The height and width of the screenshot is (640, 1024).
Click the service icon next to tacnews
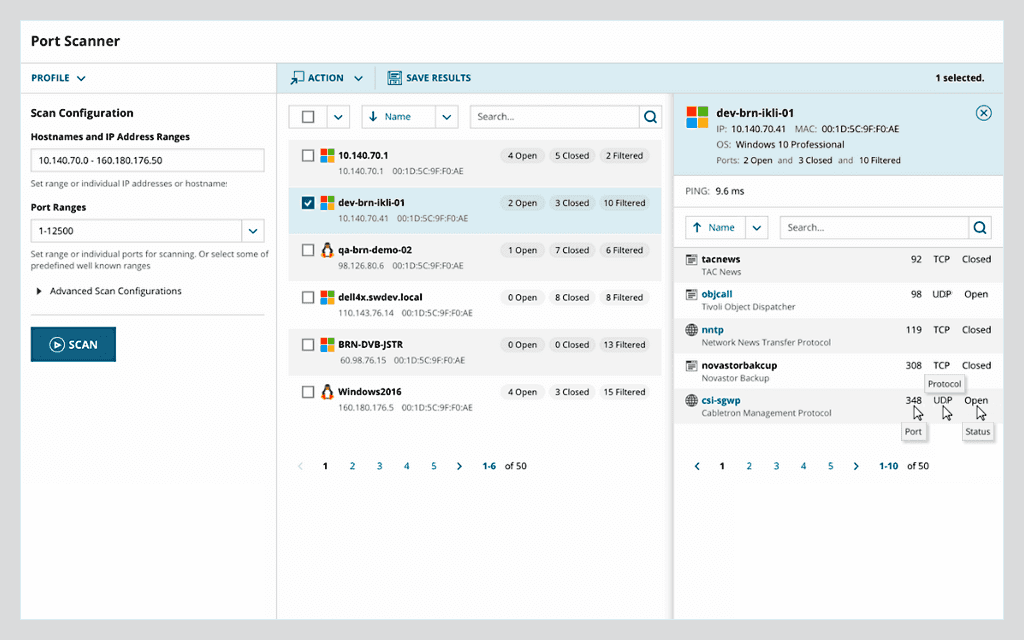tap(691, 259)
